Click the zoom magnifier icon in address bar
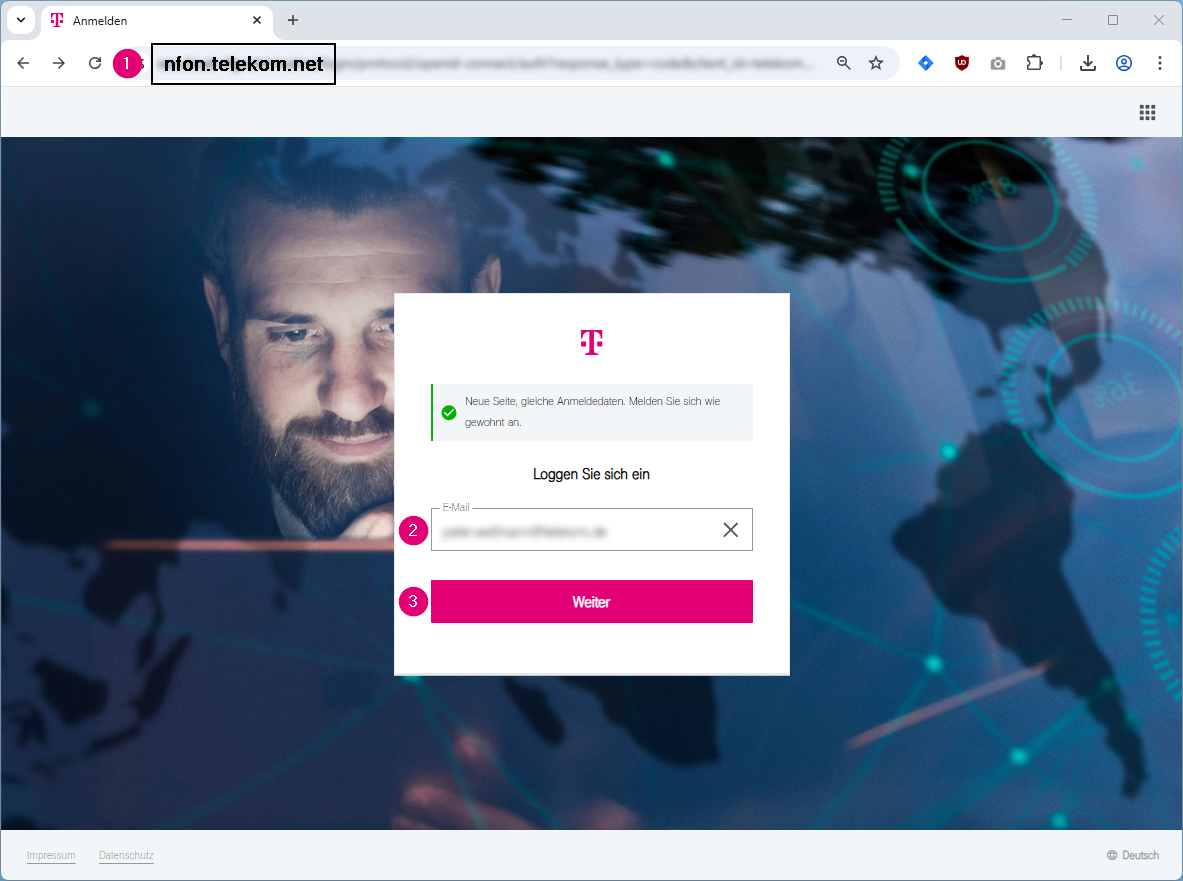1183x881 pixels. point(843,63)
